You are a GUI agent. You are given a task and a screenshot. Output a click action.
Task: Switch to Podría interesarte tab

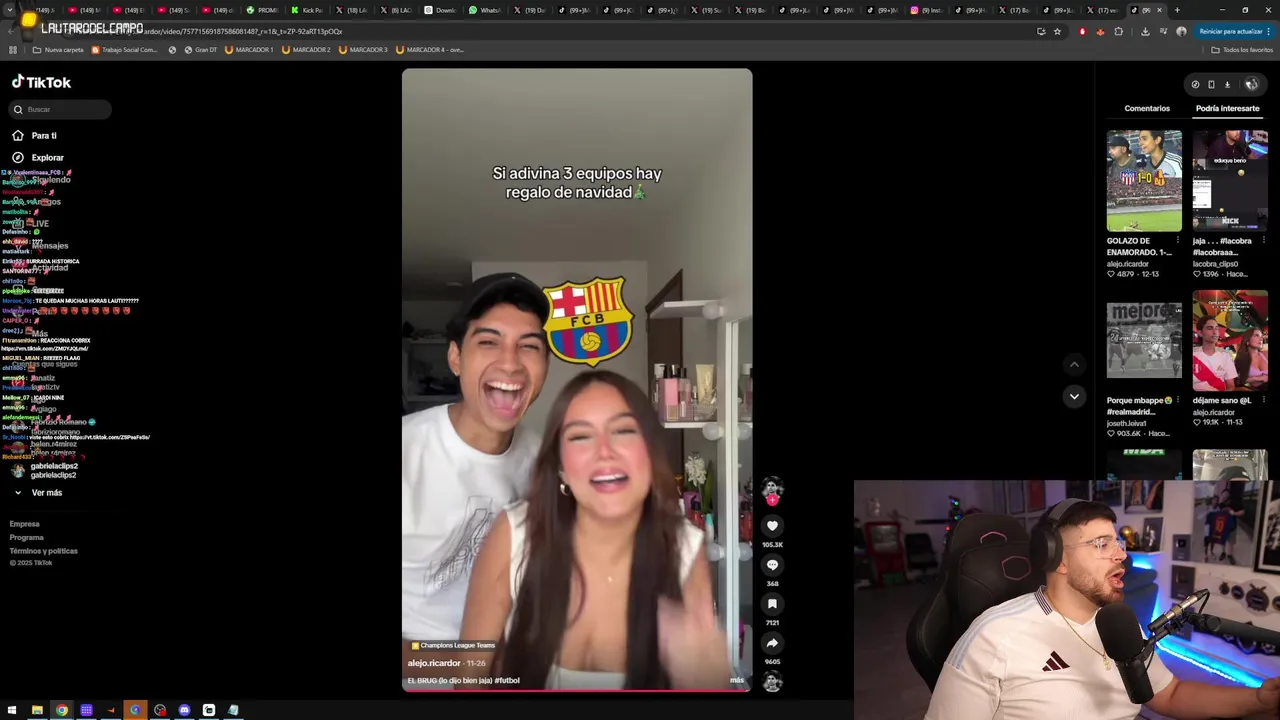click(1227, 108)
